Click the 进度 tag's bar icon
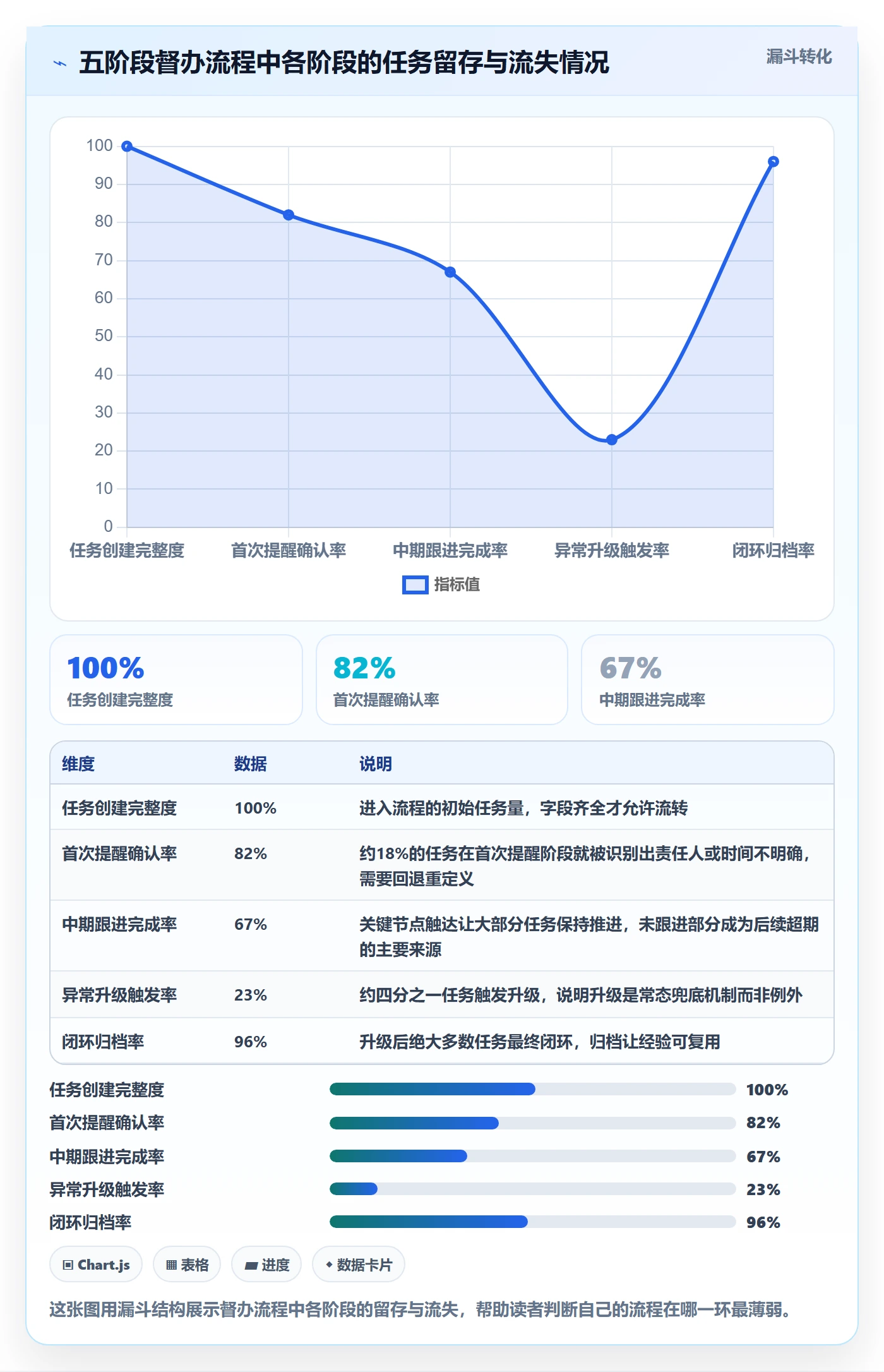This screenshot has height=1372, width=884. (x=251, y=1265)
